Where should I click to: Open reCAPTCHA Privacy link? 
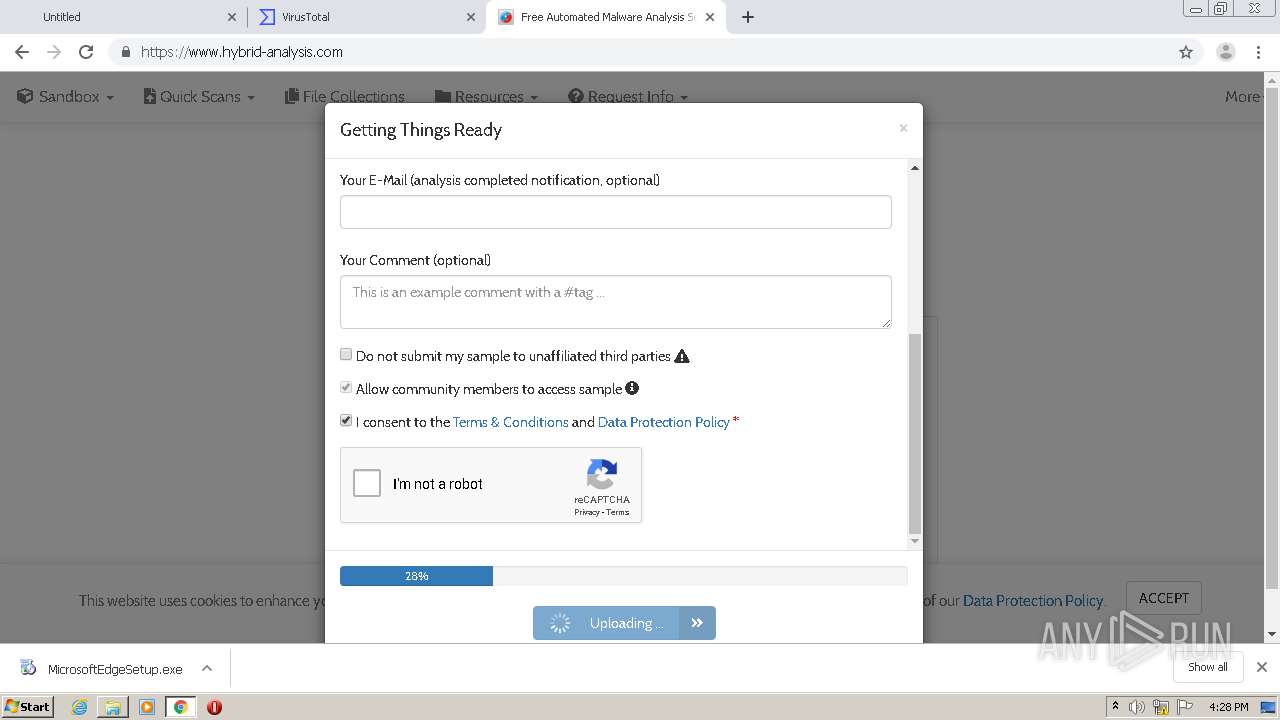[586, 512]
